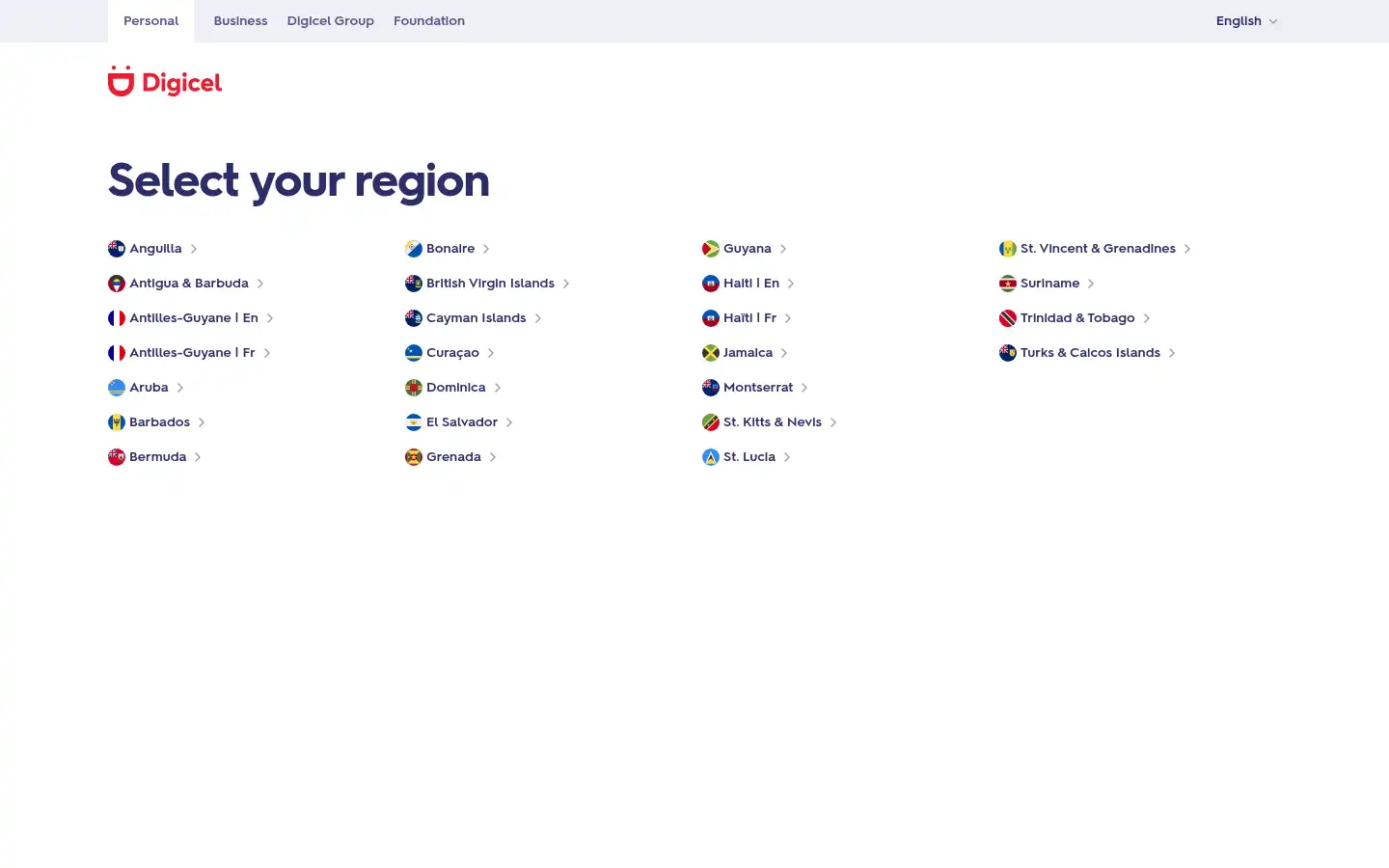
Task: Select the Cayman Islands region link
Action: point(474,318)
